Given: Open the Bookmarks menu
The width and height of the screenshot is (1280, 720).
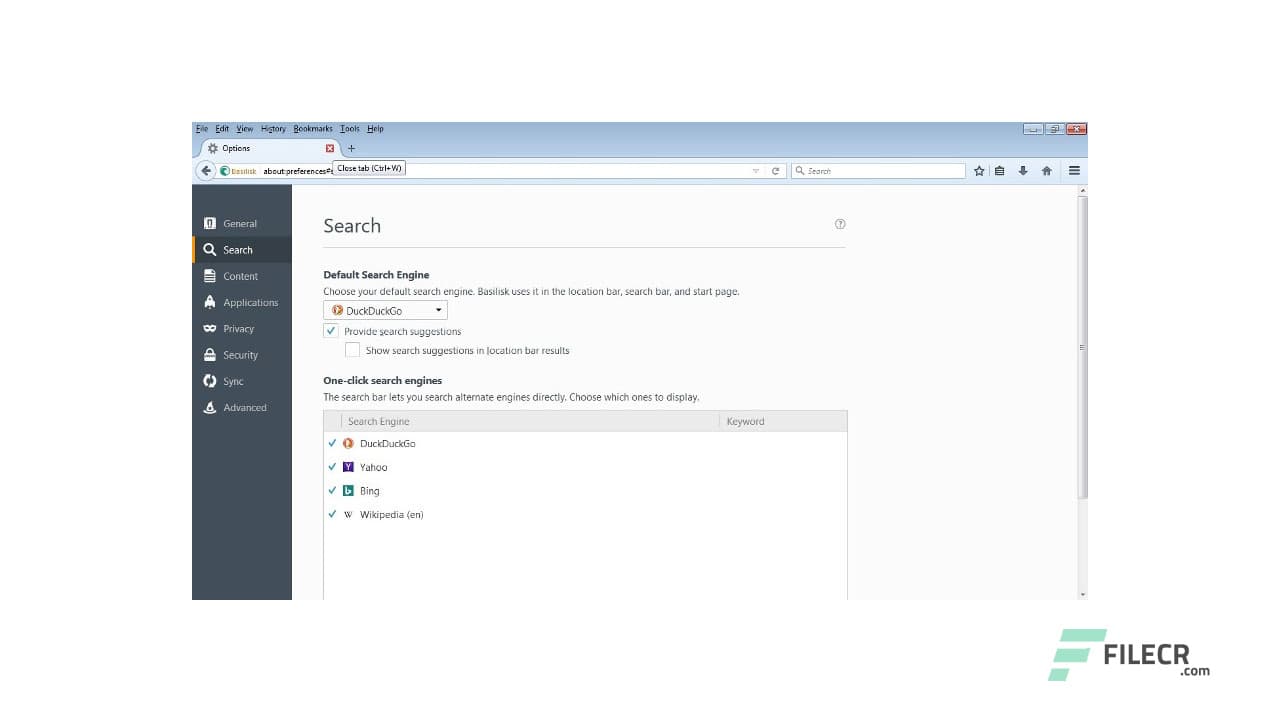Looking at the screenshot, I should pos(312,128).
